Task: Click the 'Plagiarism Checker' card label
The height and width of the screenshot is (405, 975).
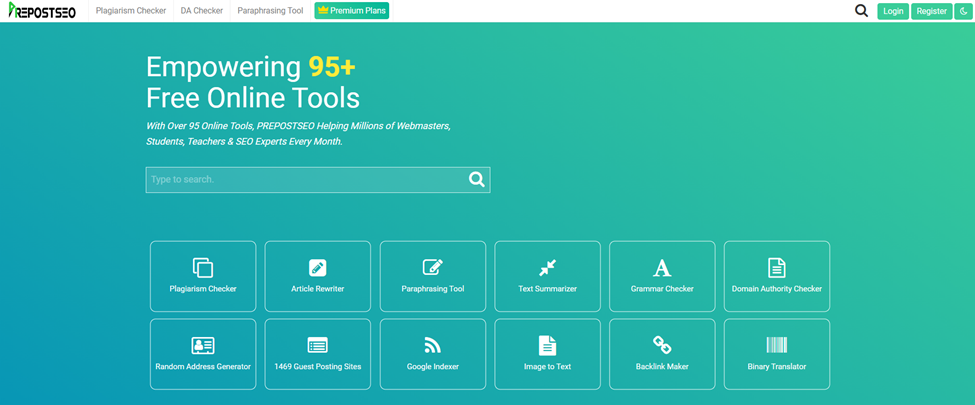Action: [203, 289]
